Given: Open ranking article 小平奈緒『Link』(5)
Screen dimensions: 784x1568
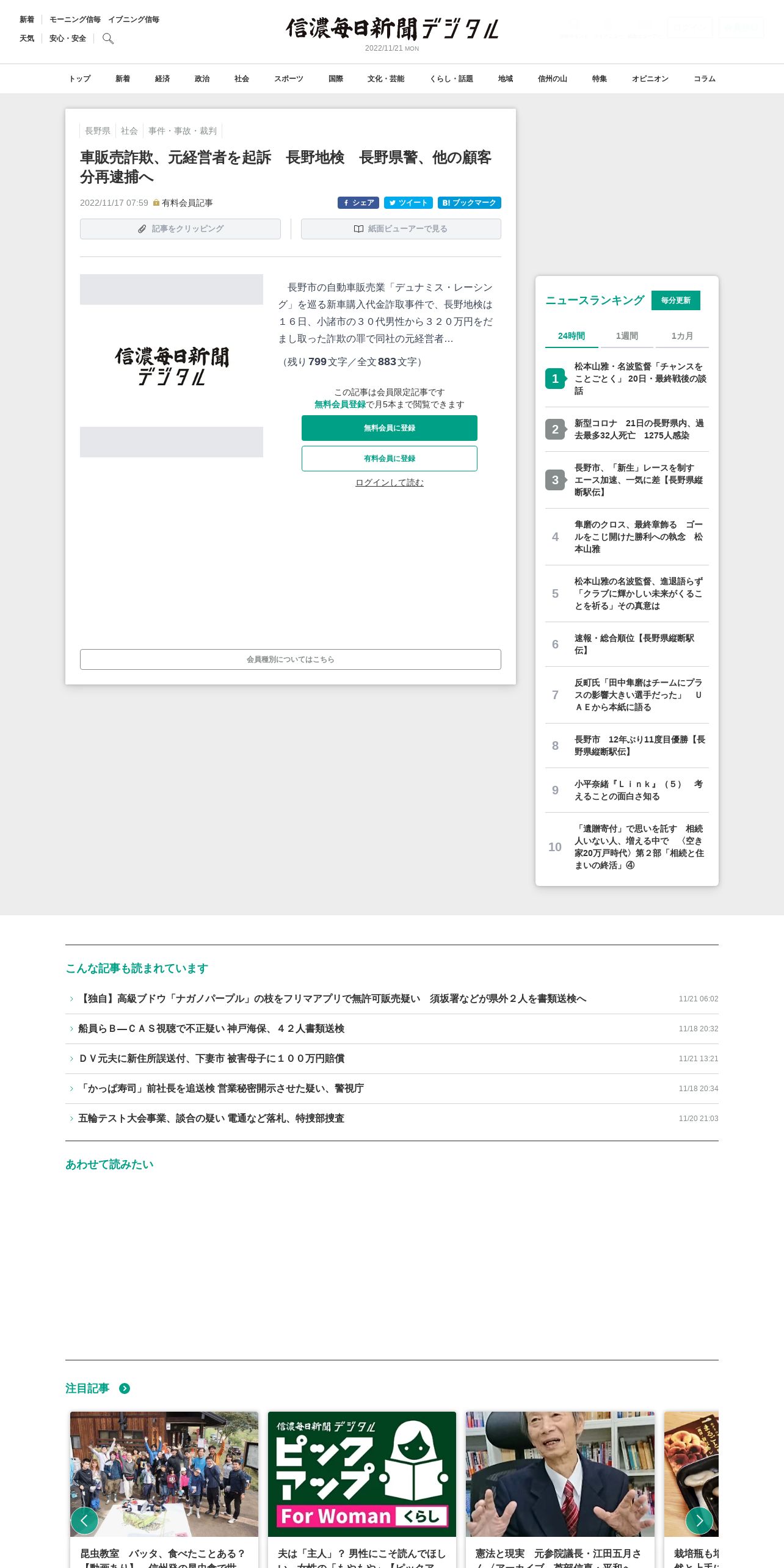Looking at the screenshot, I should click(x=639, y=790).
